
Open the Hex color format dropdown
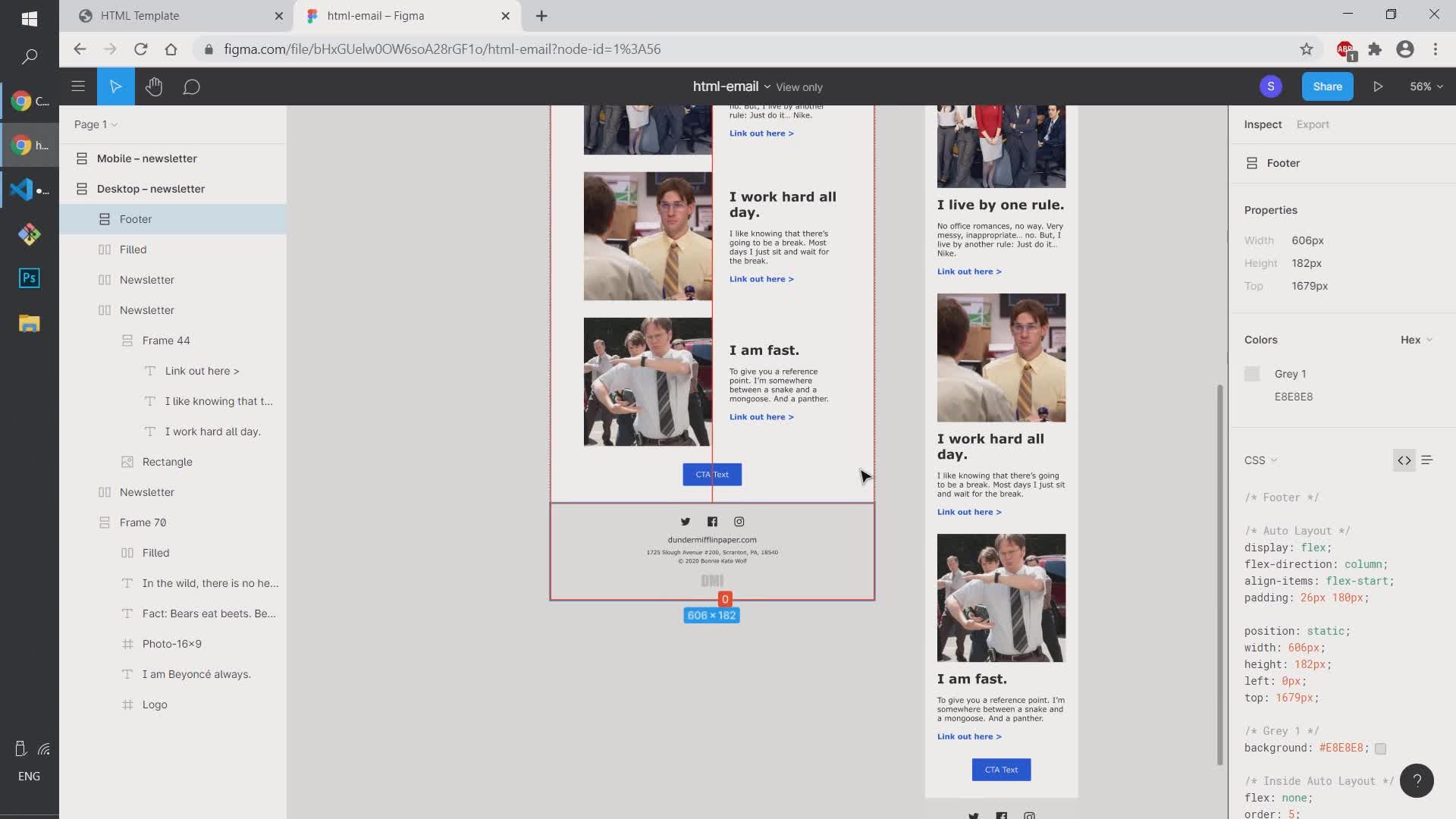1416,340
